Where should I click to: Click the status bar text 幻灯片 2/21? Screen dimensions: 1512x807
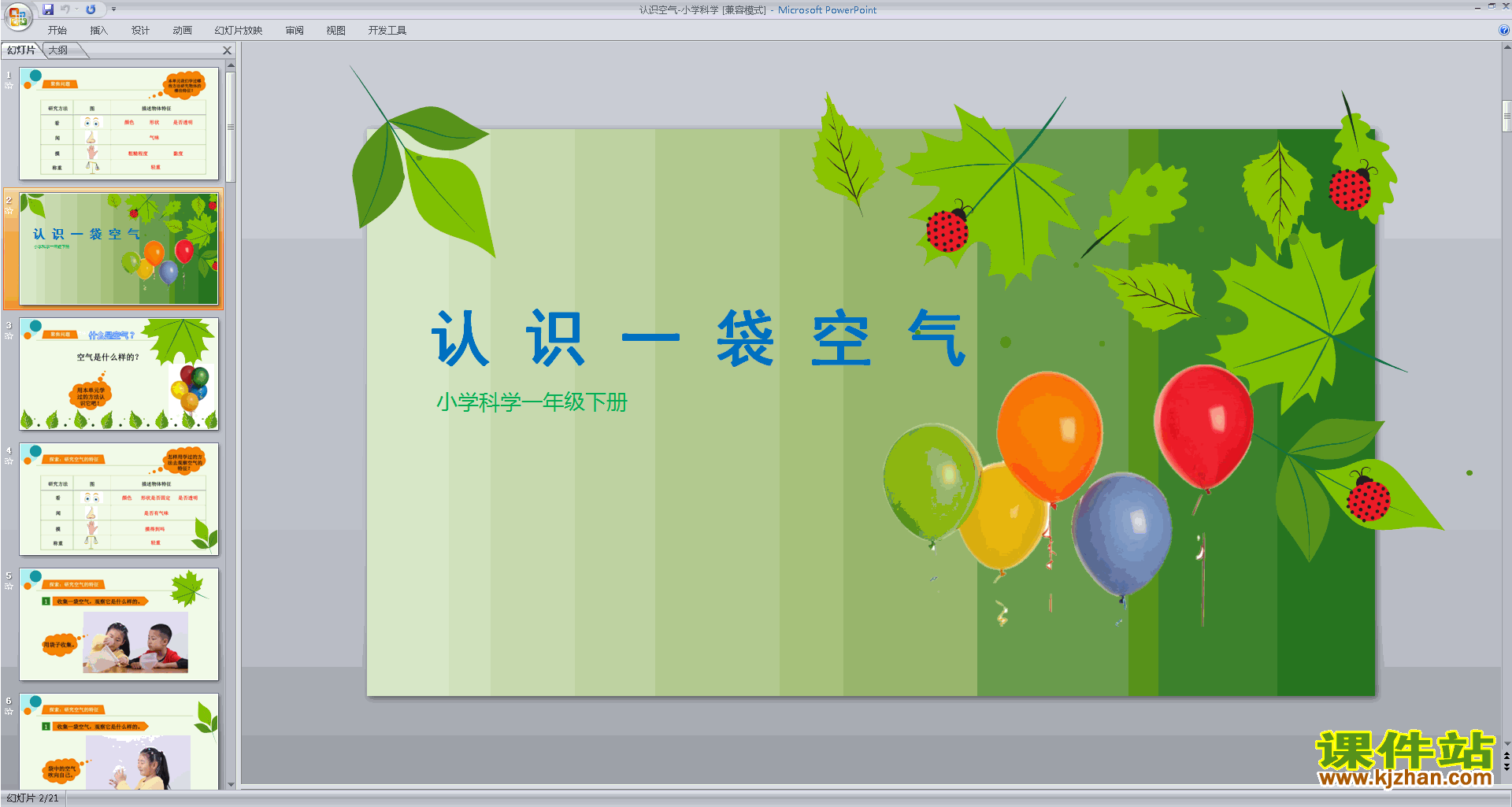tap(33, 798)
